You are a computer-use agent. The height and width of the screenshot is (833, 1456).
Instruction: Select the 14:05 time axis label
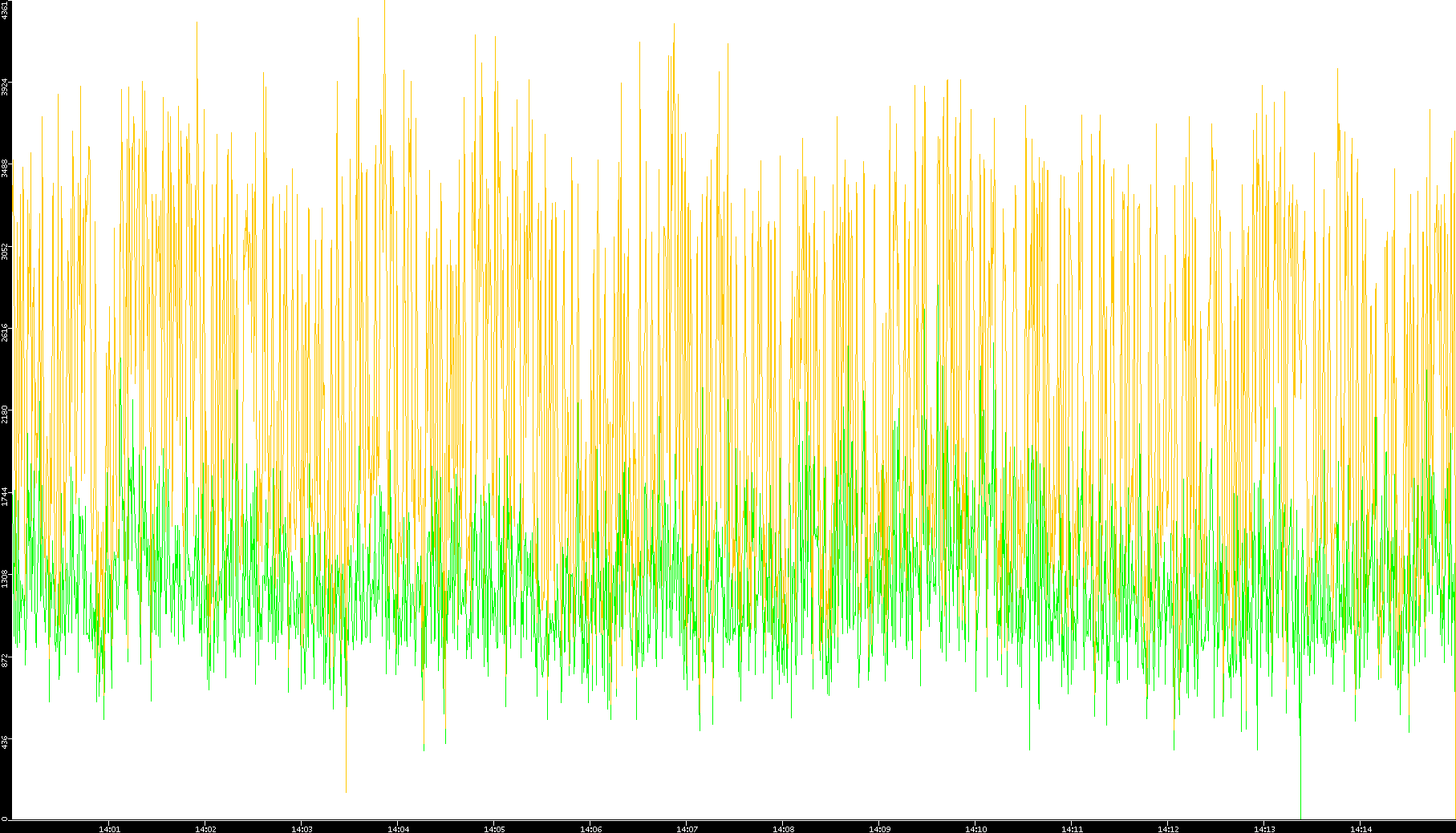(494, 829)
